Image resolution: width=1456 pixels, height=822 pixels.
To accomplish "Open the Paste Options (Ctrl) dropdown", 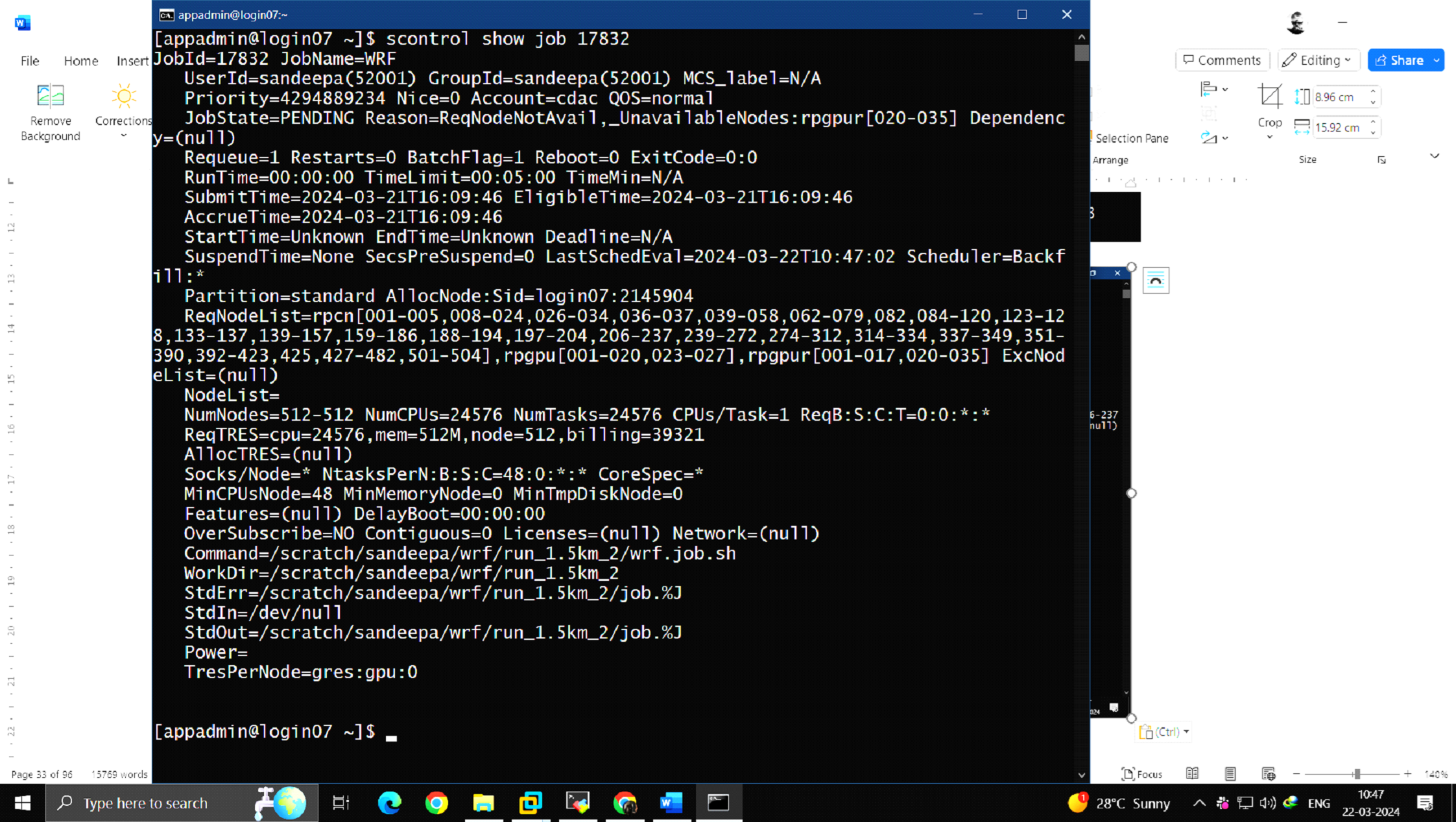I will point(1164,732).
